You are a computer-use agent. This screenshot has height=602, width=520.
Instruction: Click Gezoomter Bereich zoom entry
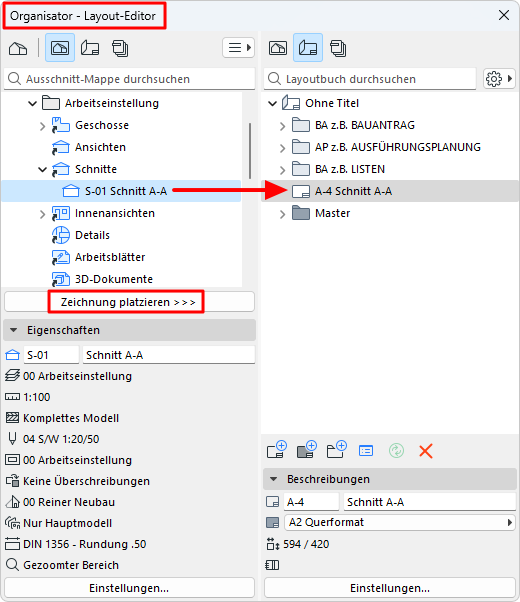(x=71, y=565)
